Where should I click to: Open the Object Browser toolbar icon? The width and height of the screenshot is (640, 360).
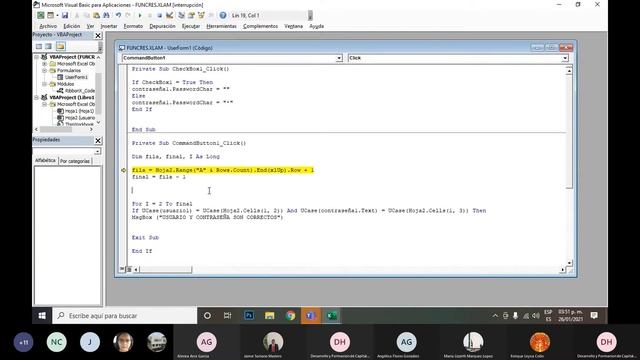click(201, 16)
